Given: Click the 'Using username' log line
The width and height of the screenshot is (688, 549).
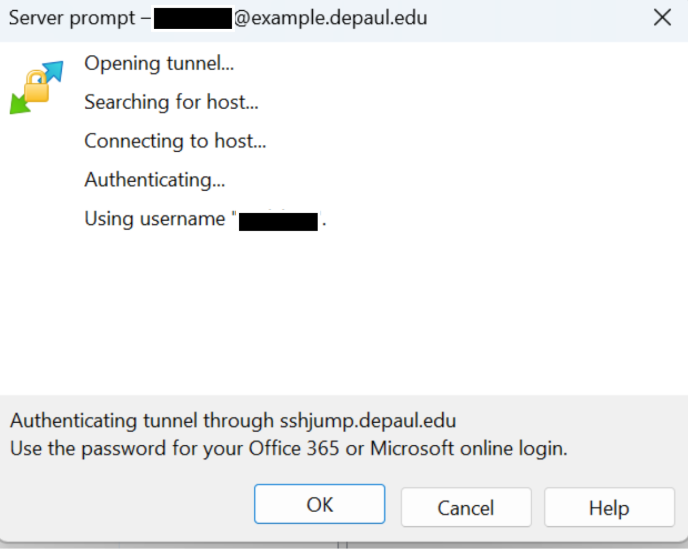Looking at the screenshot, I should [x=155, y=219].
